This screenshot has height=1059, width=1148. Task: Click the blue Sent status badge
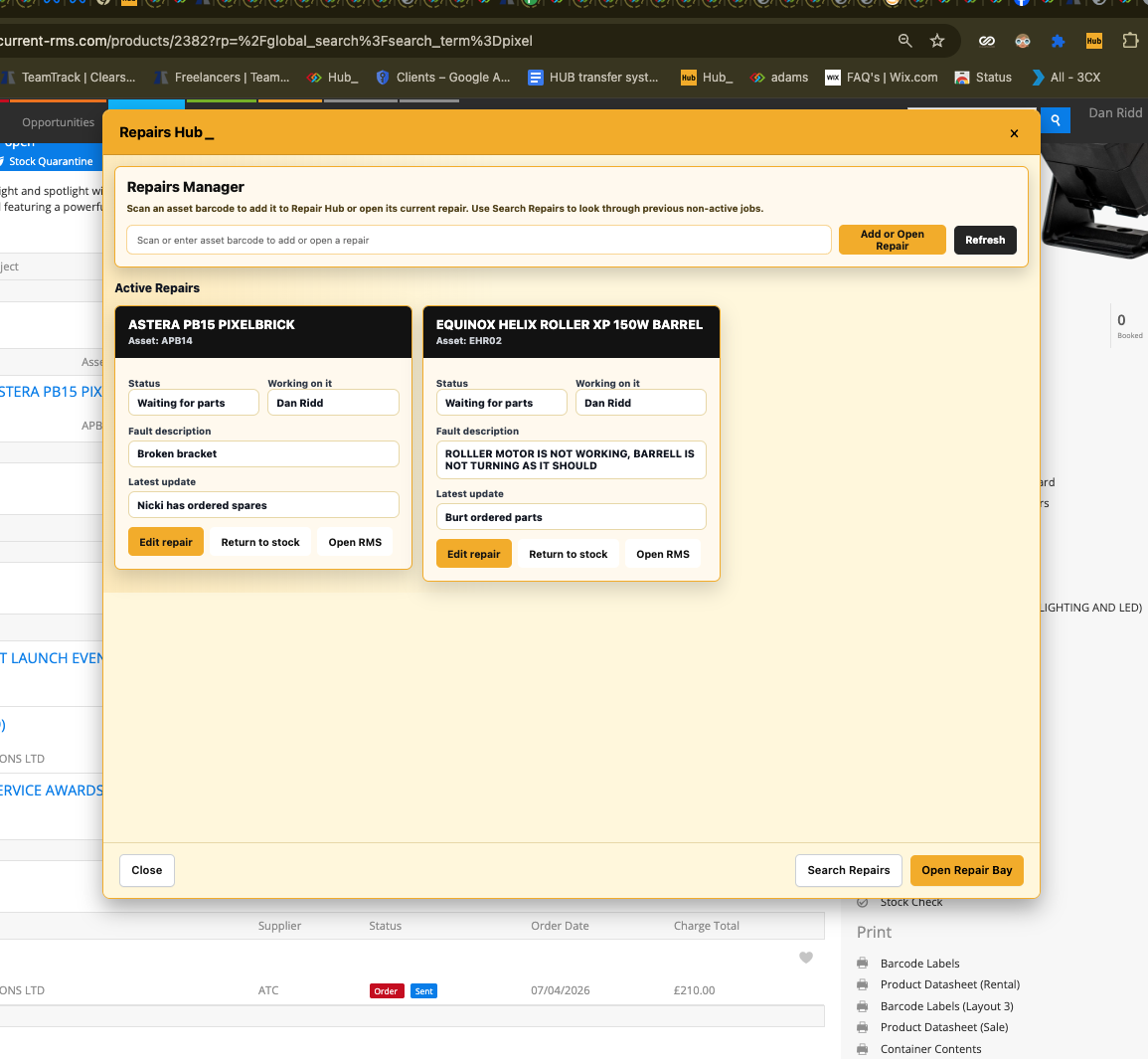[x=423, y=991]
